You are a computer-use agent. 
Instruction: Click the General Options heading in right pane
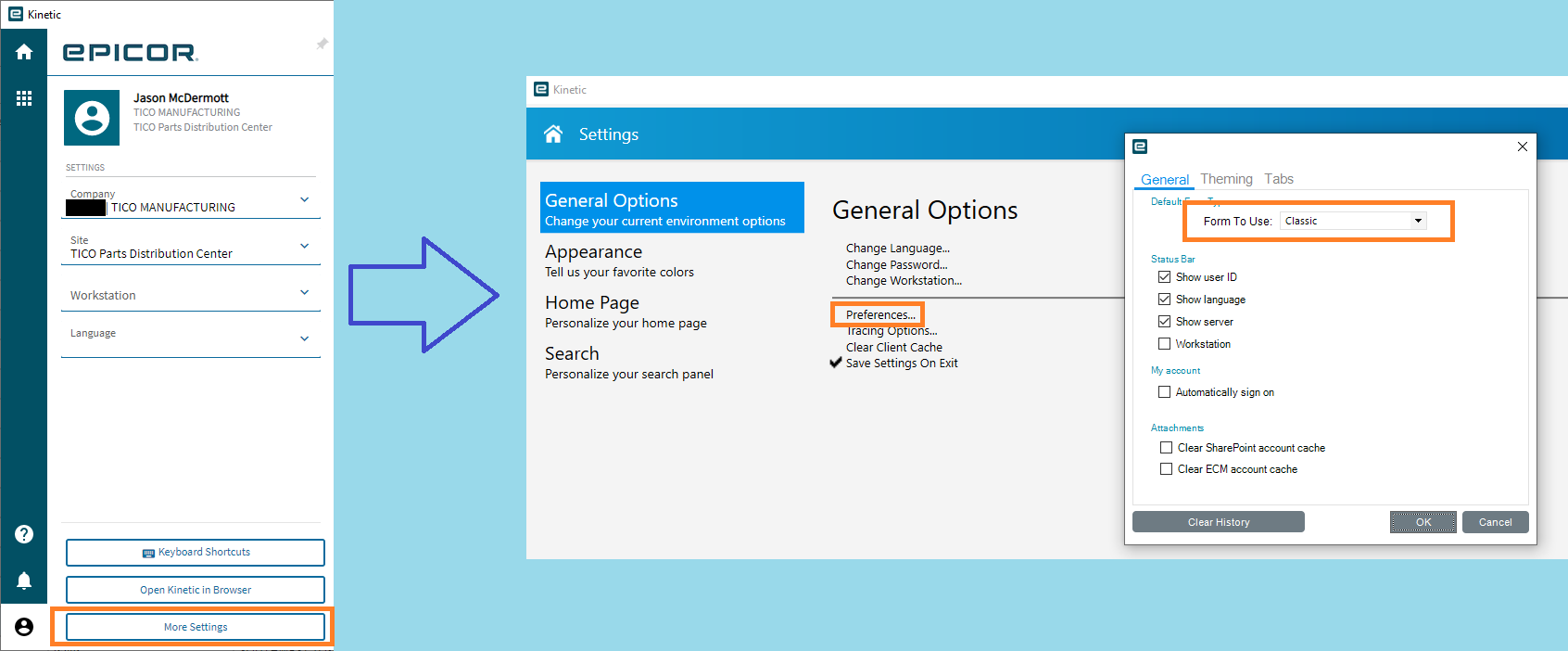(925, 211)
